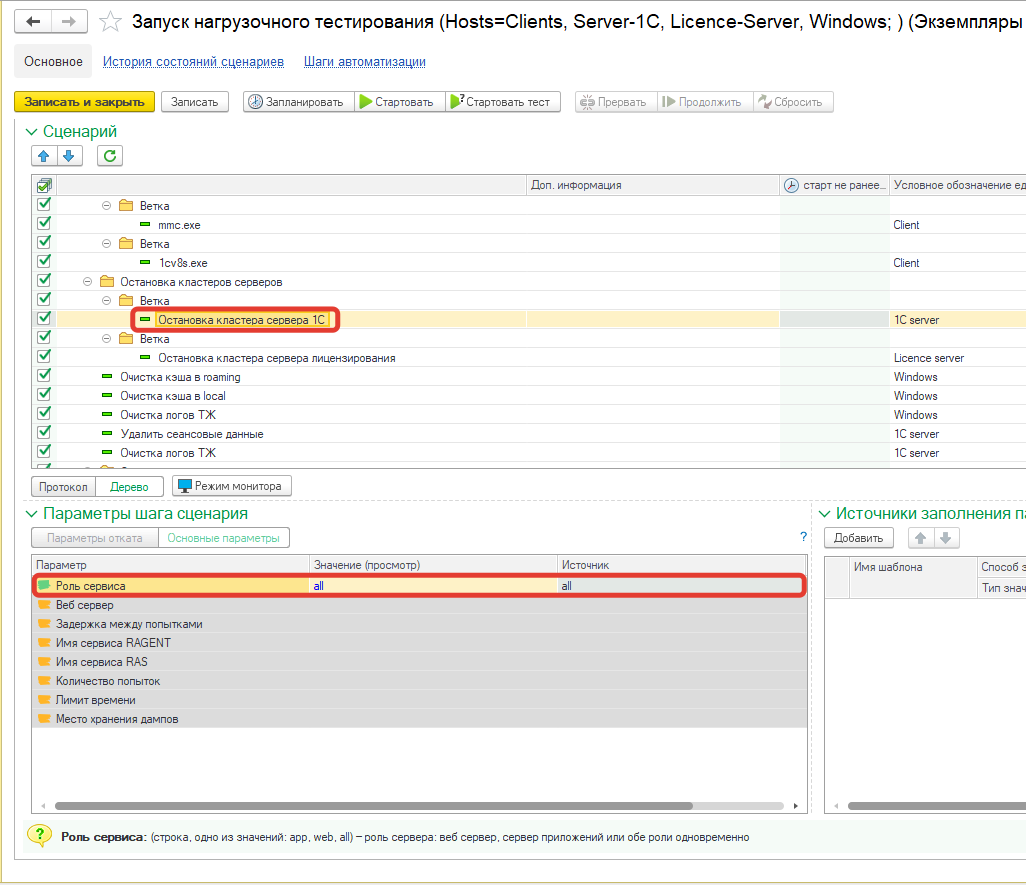Image resolution: width=1026 pixels, height=885 pixels.
Task: Refresh the scenario tree with green icon
Action: coord(110,155)
